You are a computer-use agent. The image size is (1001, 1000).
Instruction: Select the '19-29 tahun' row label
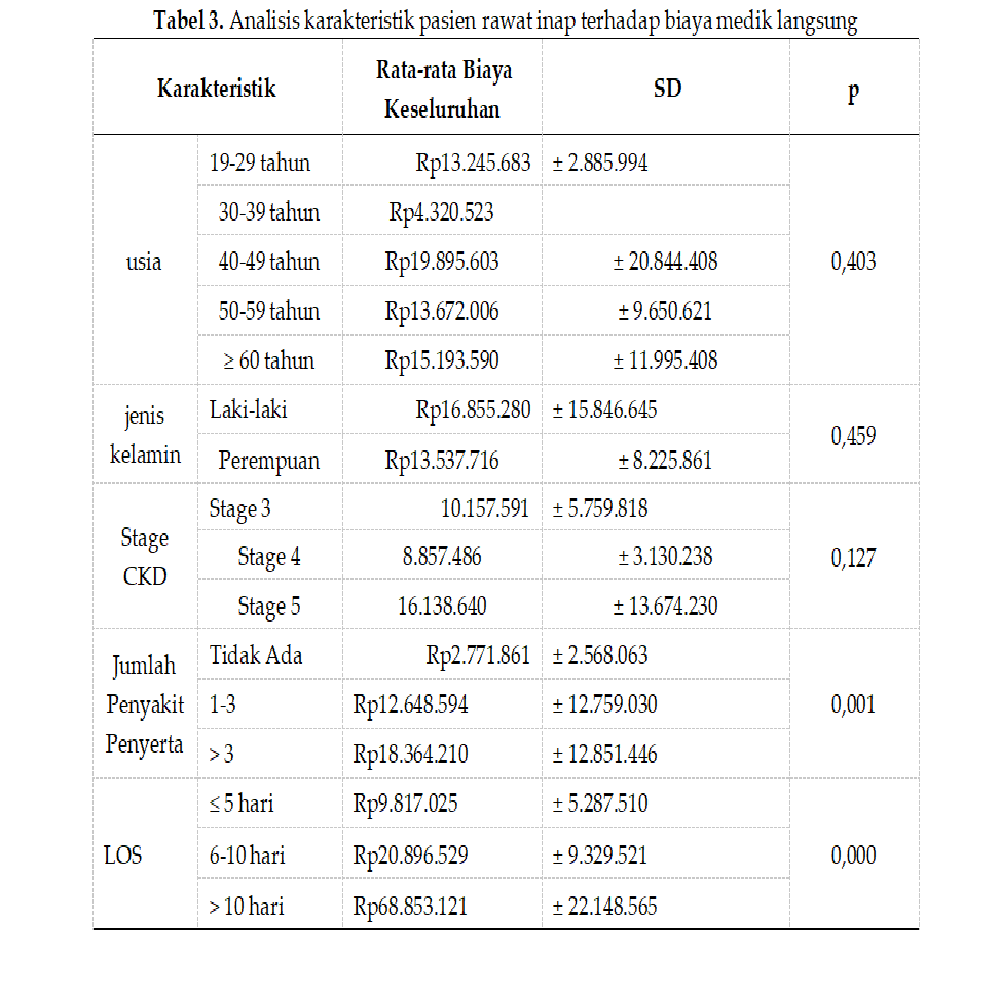(x=260, y=163)
